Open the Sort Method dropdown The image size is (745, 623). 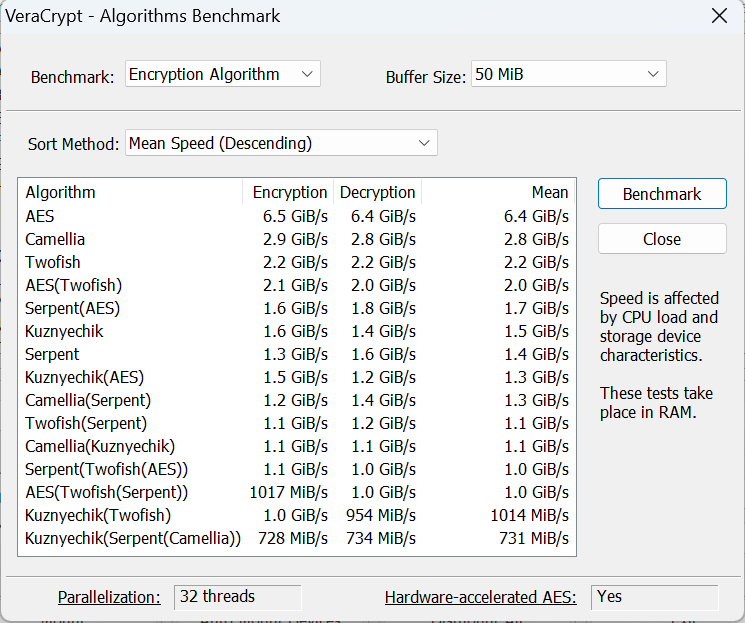tap(282, 143)
